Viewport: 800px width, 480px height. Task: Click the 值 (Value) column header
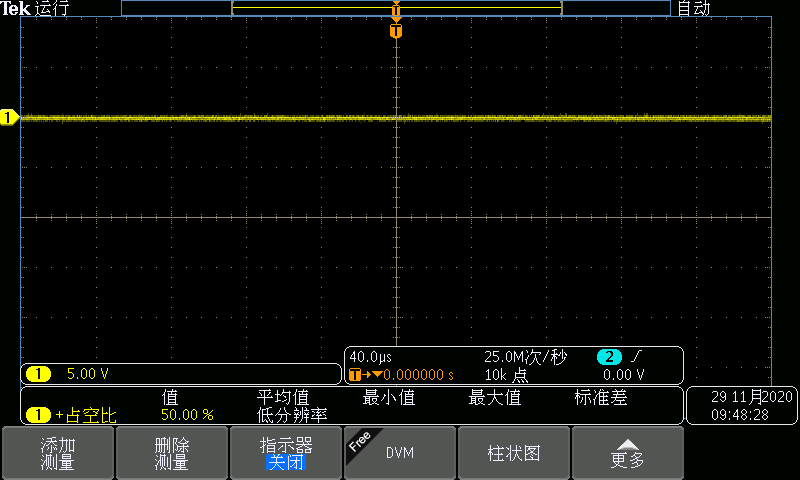[170, 397]
